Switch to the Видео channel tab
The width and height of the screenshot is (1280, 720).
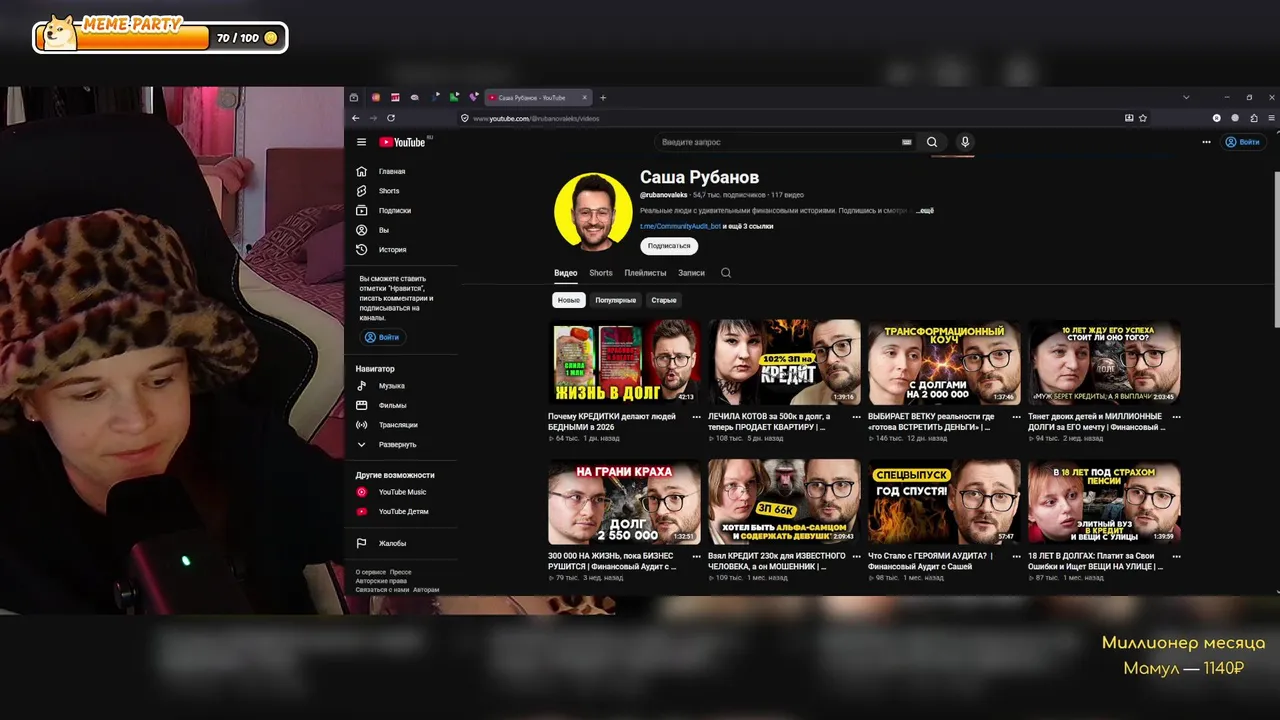[566, 273]
